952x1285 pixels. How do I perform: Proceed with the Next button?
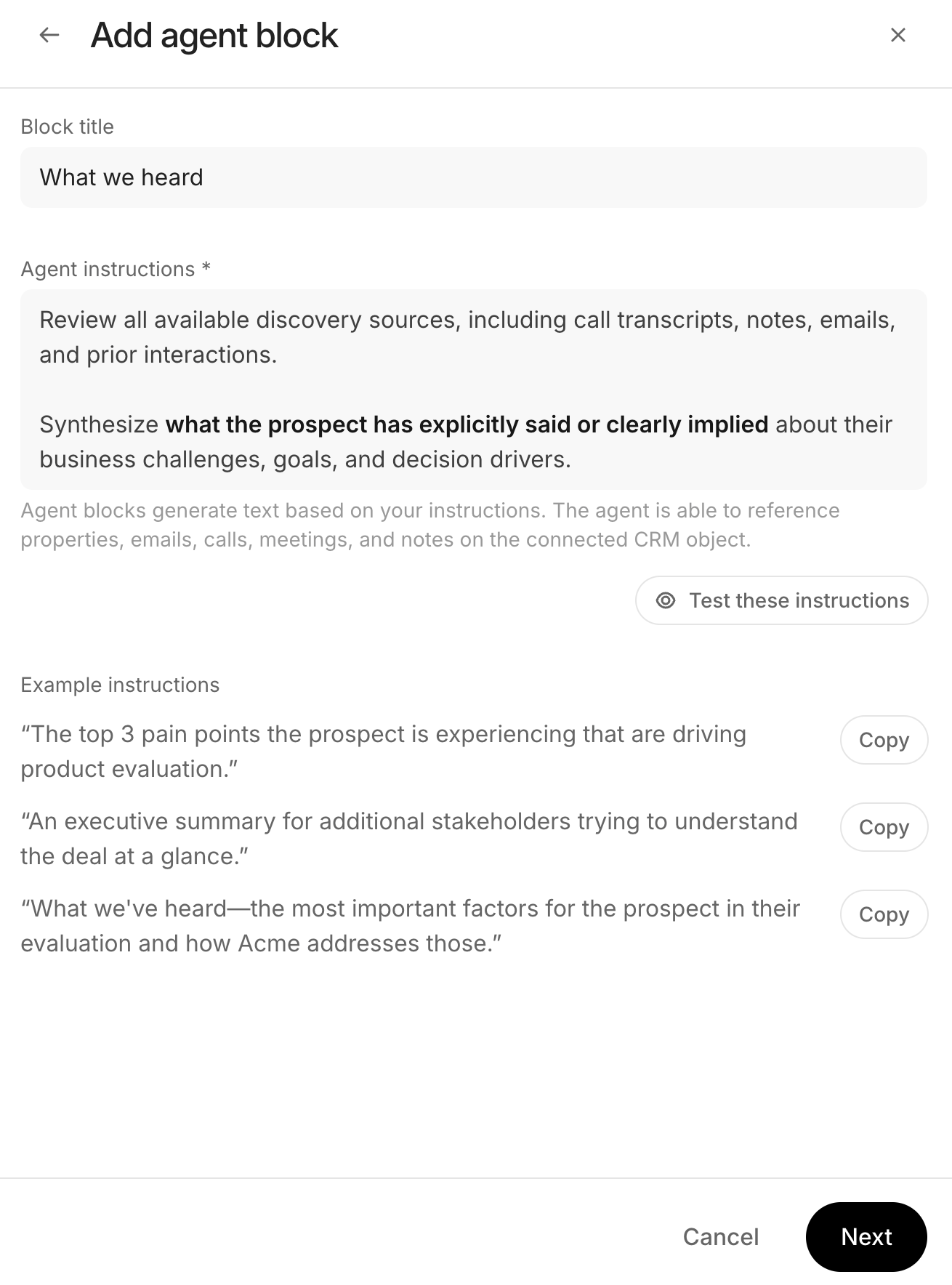click(x=866, y=1237)
